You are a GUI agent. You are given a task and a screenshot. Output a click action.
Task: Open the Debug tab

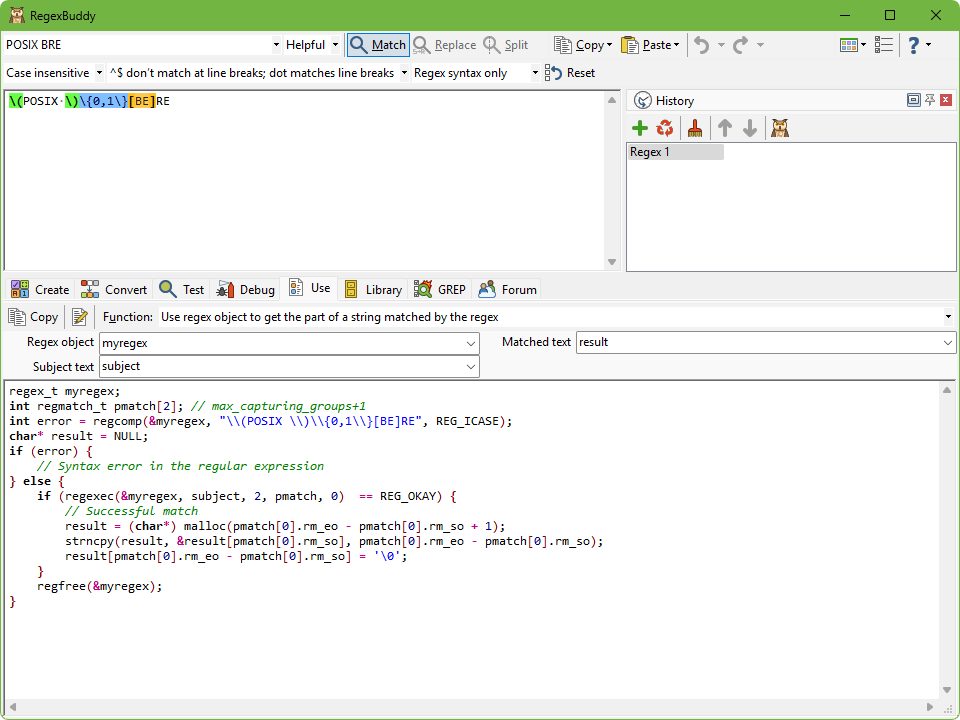[x=245, y=289]
